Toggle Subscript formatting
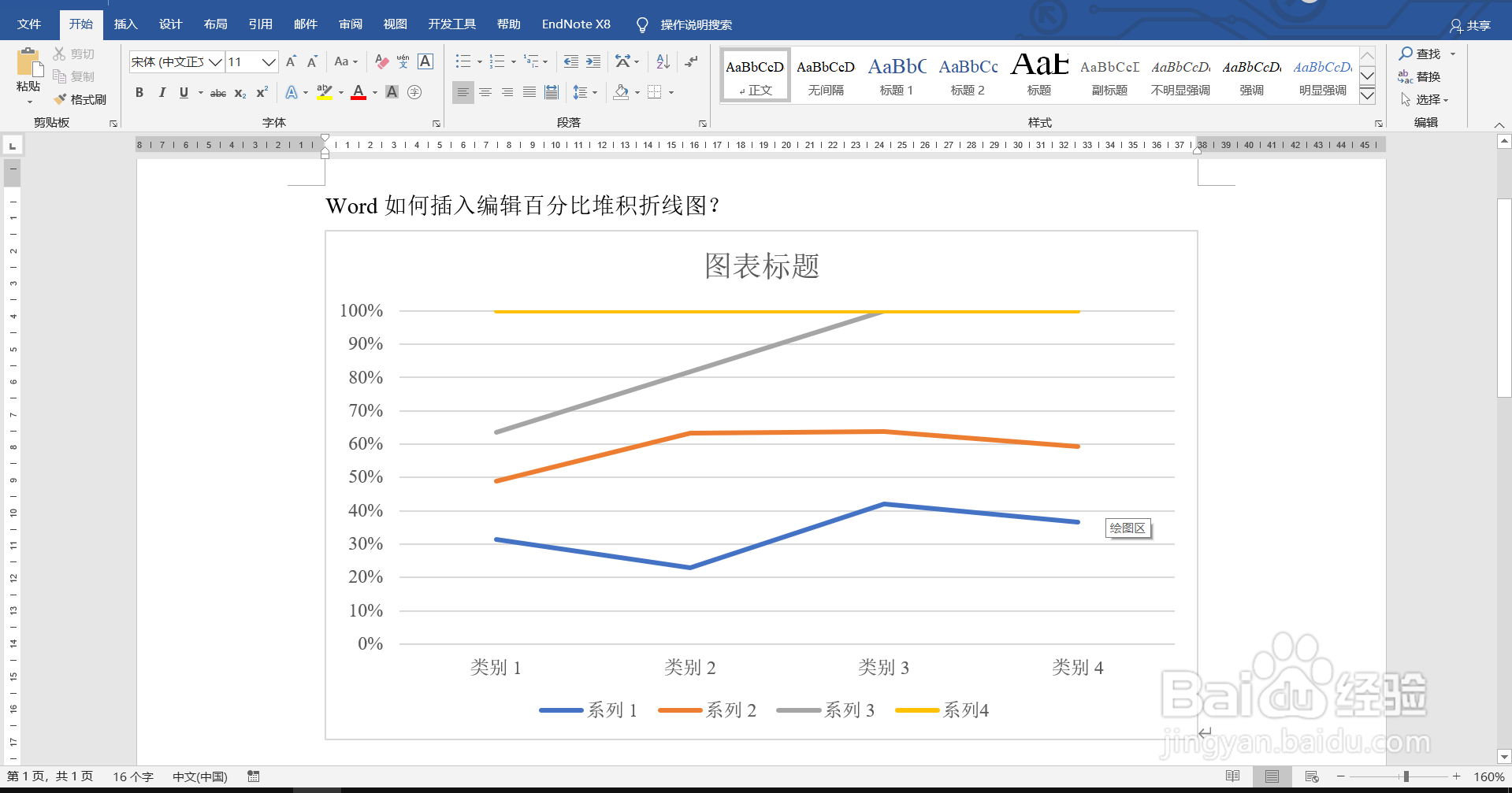 click(x=240, y=93)
